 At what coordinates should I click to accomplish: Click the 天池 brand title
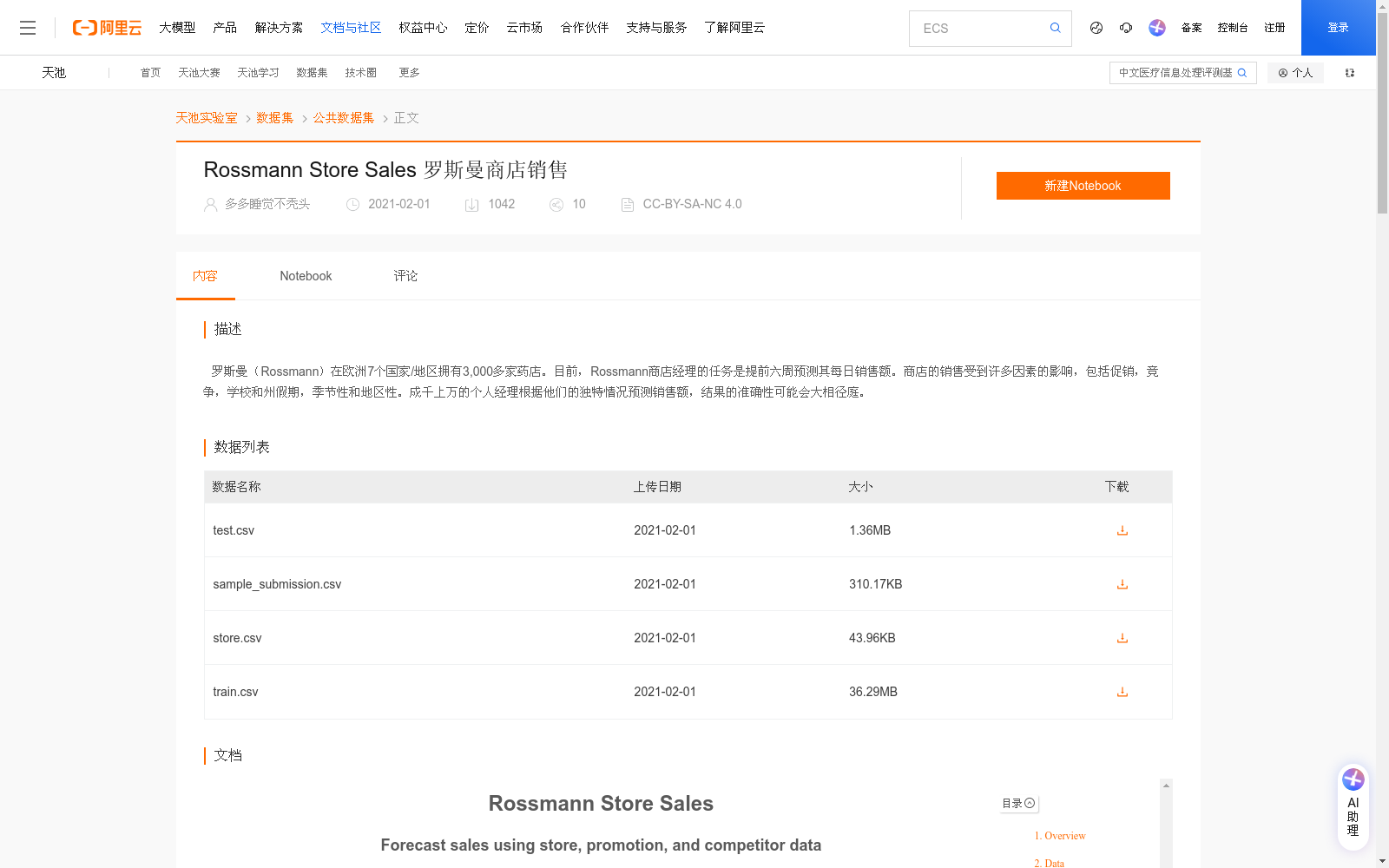click(x=54, y=73)
